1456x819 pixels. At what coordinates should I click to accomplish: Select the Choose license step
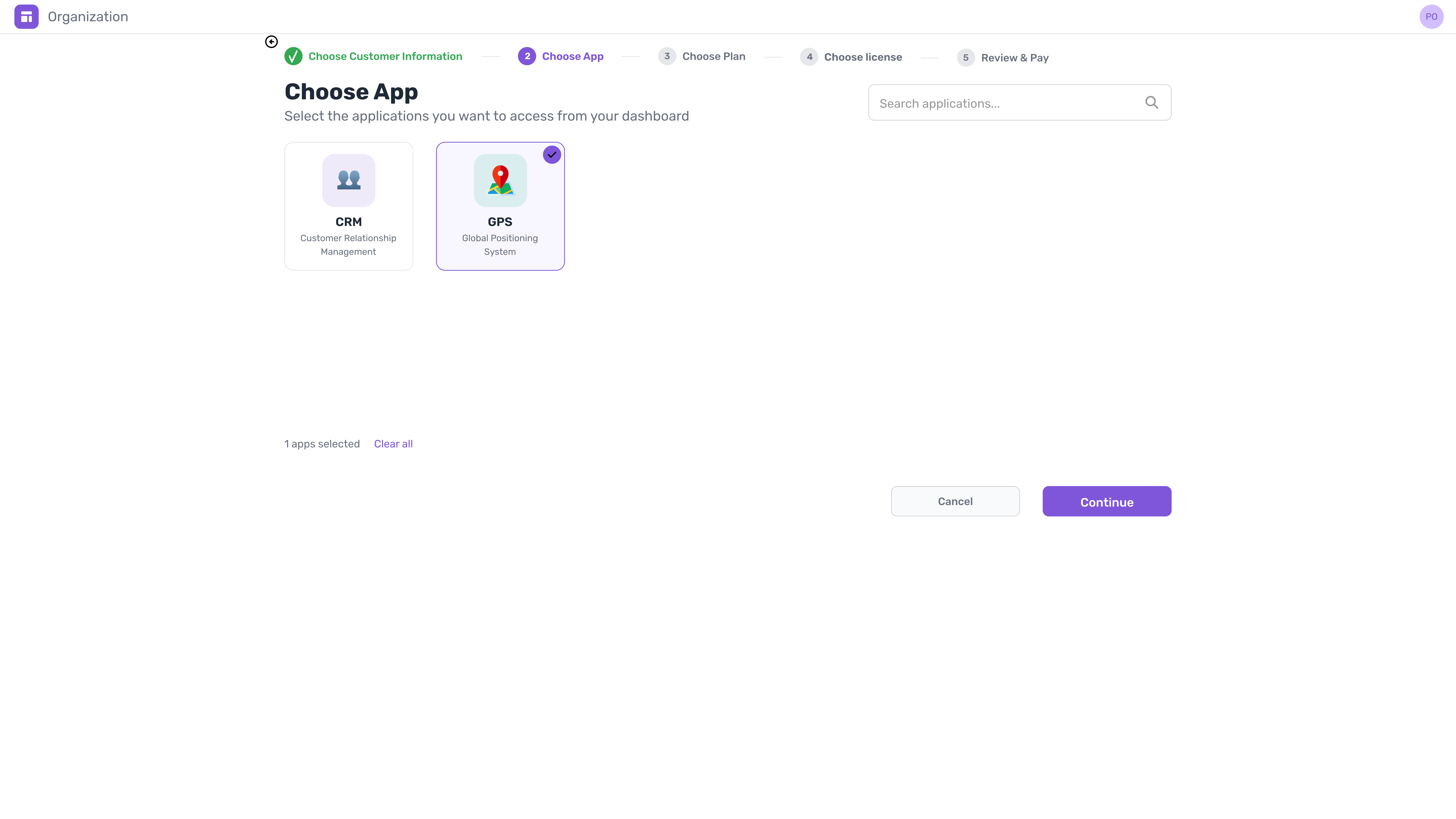pos(863,56)
